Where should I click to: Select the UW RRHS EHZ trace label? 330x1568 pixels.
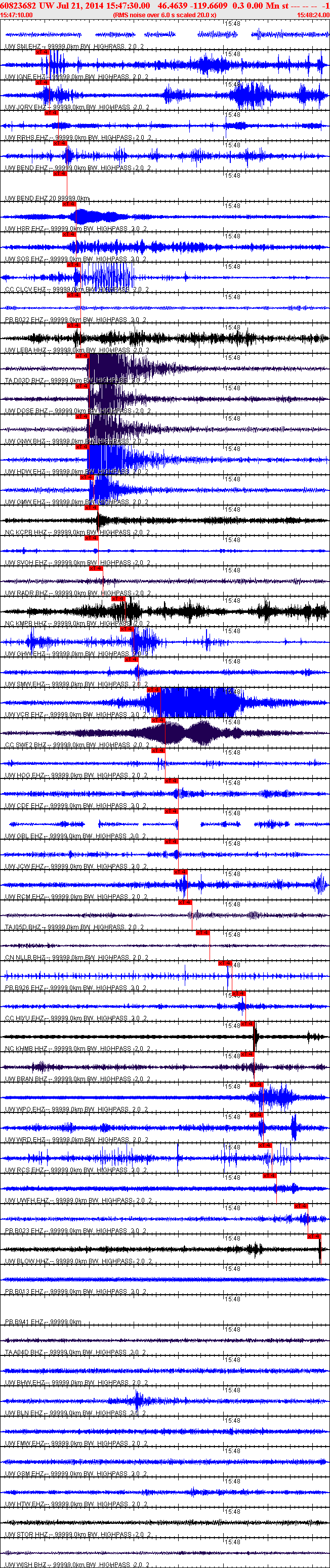[x=78, y=138]
